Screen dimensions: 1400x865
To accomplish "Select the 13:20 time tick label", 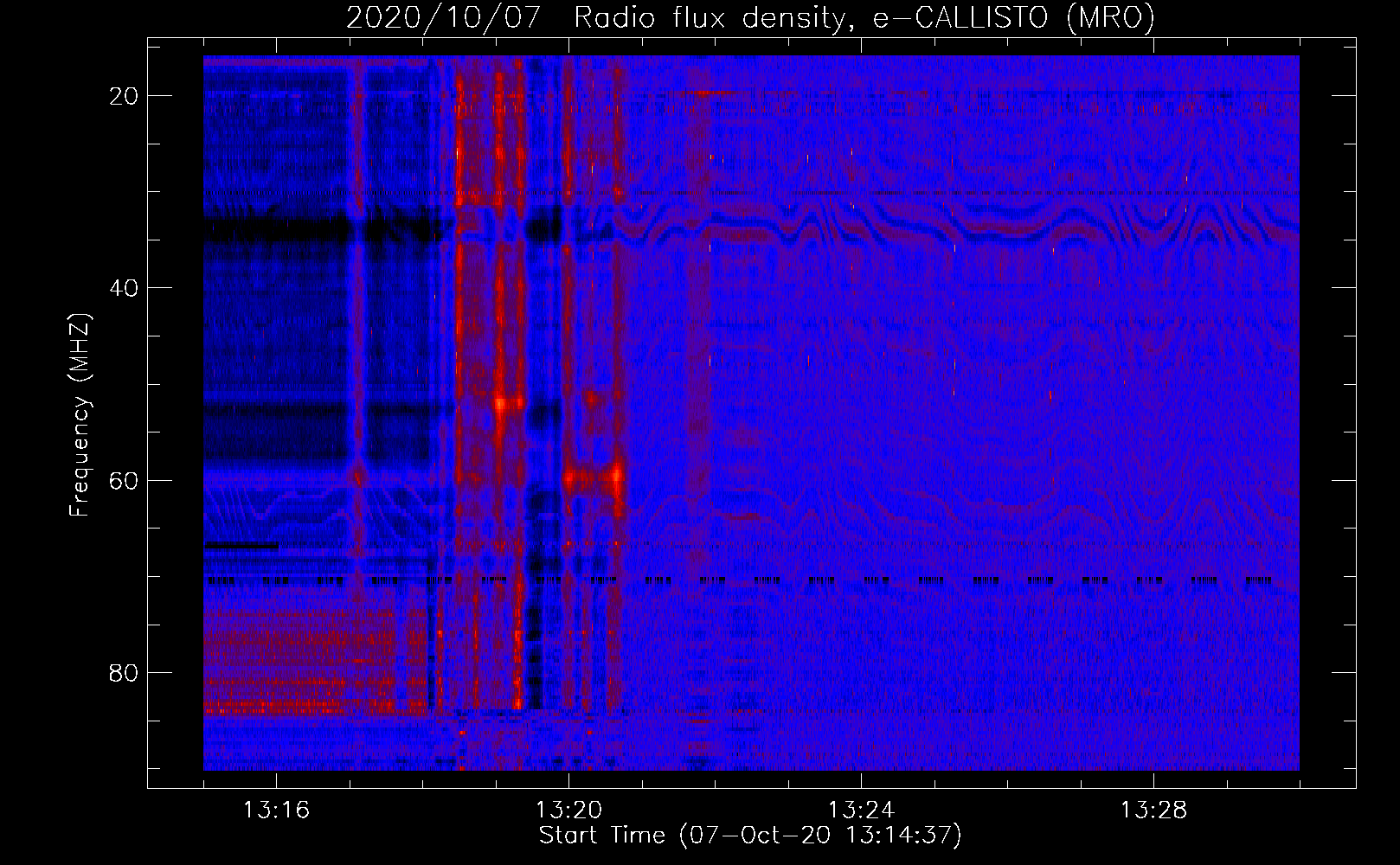I will click(568, 811).
